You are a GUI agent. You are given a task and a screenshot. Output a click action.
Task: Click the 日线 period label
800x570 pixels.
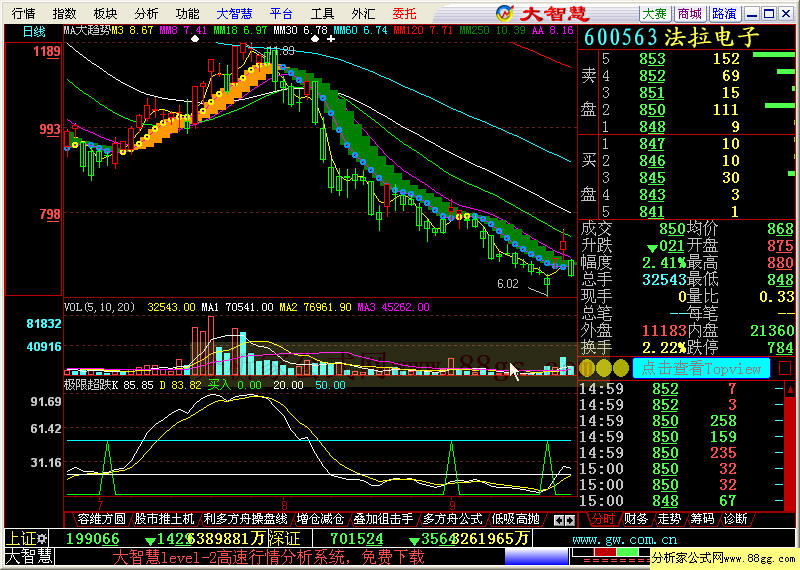(34, 32)
